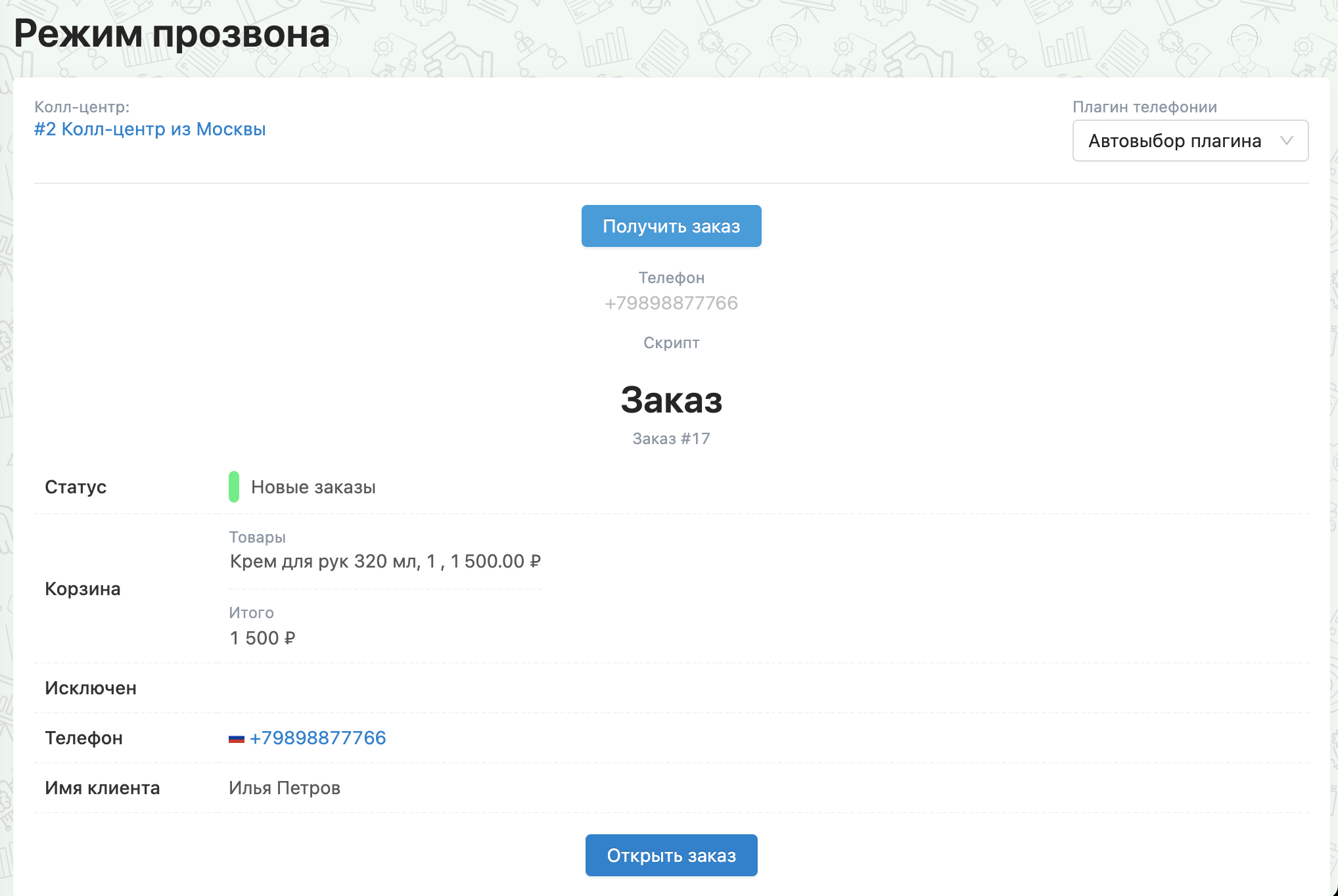Click the Итого value 1 500 ₽
The height and width of the screenshot is (896, 1338).
[262, 638]
